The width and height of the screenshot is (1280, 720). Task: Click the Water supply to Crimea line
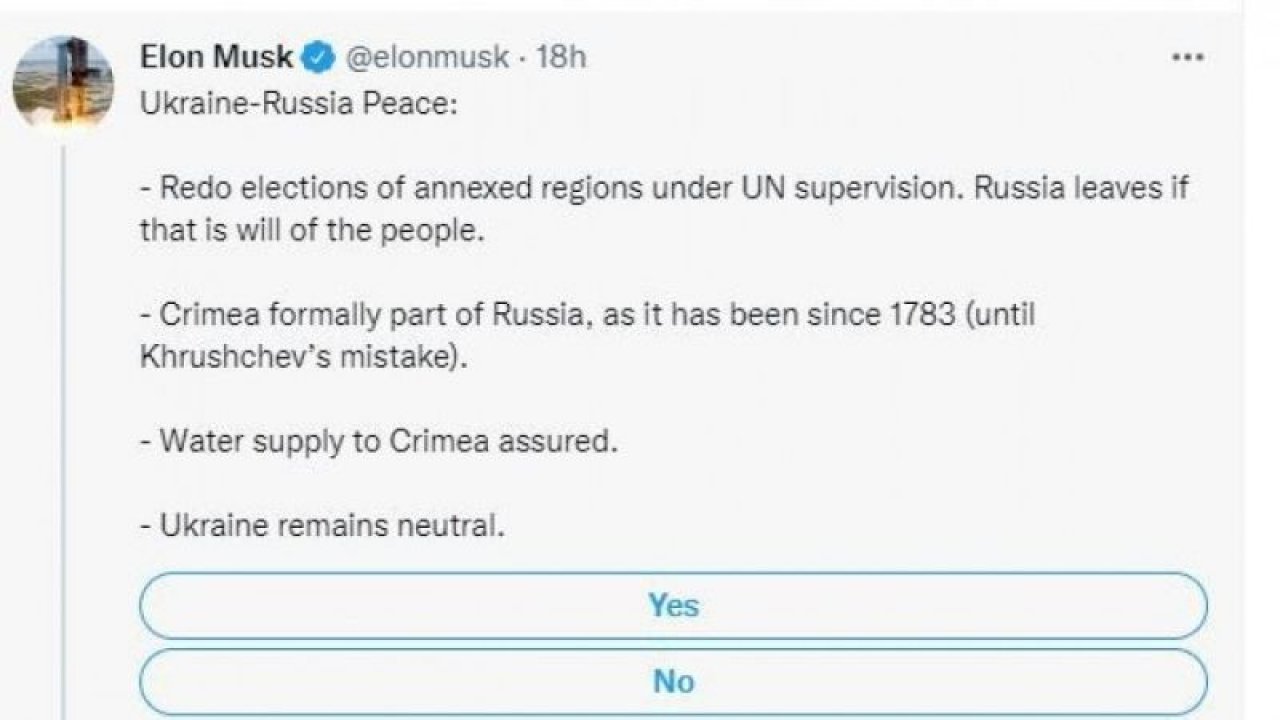[x=380, y=438]
